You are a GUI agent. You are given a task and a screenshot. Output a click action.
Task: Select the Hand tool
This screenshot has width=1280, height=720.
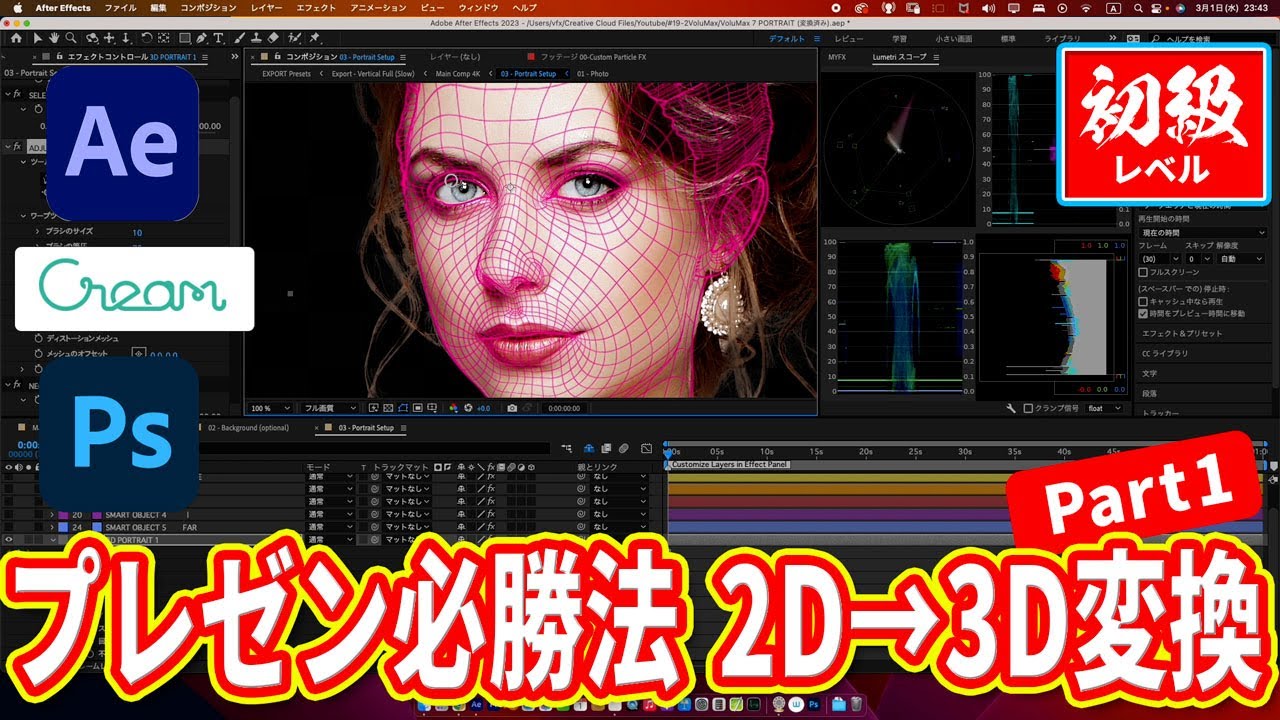(x=55, y=39)
